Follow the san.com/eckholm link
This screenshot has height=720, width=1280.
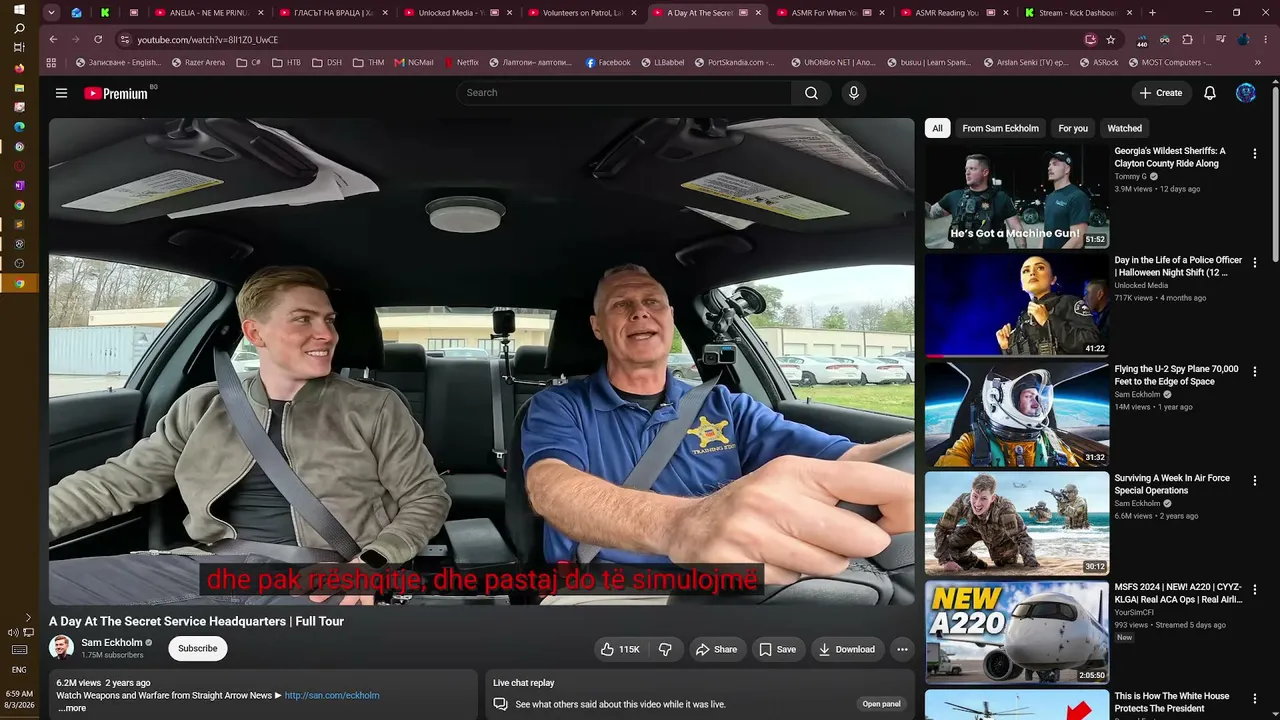[332, 695]
